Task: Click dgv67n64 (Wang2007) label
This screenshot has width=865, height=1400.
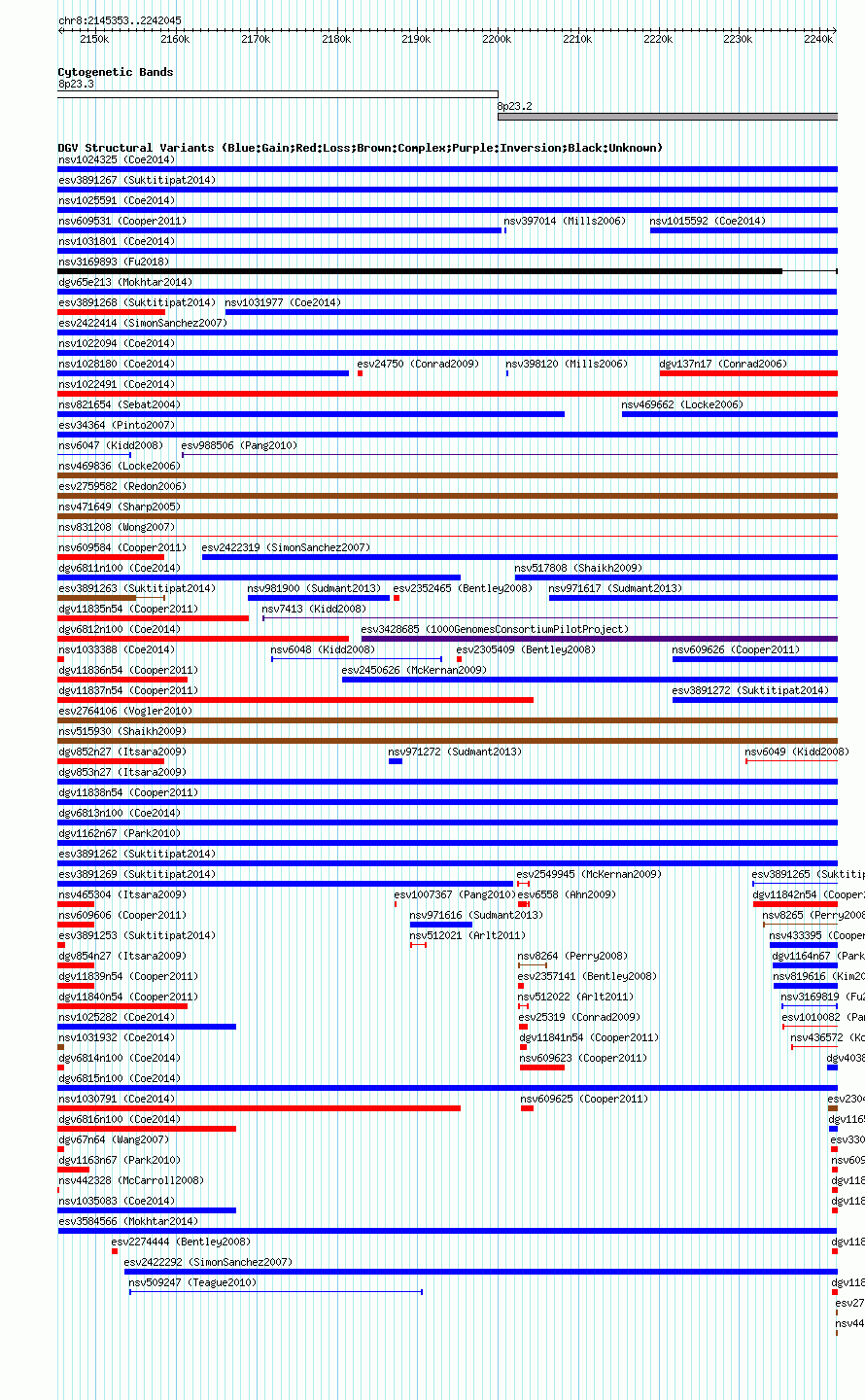Action: point(114,1139)
